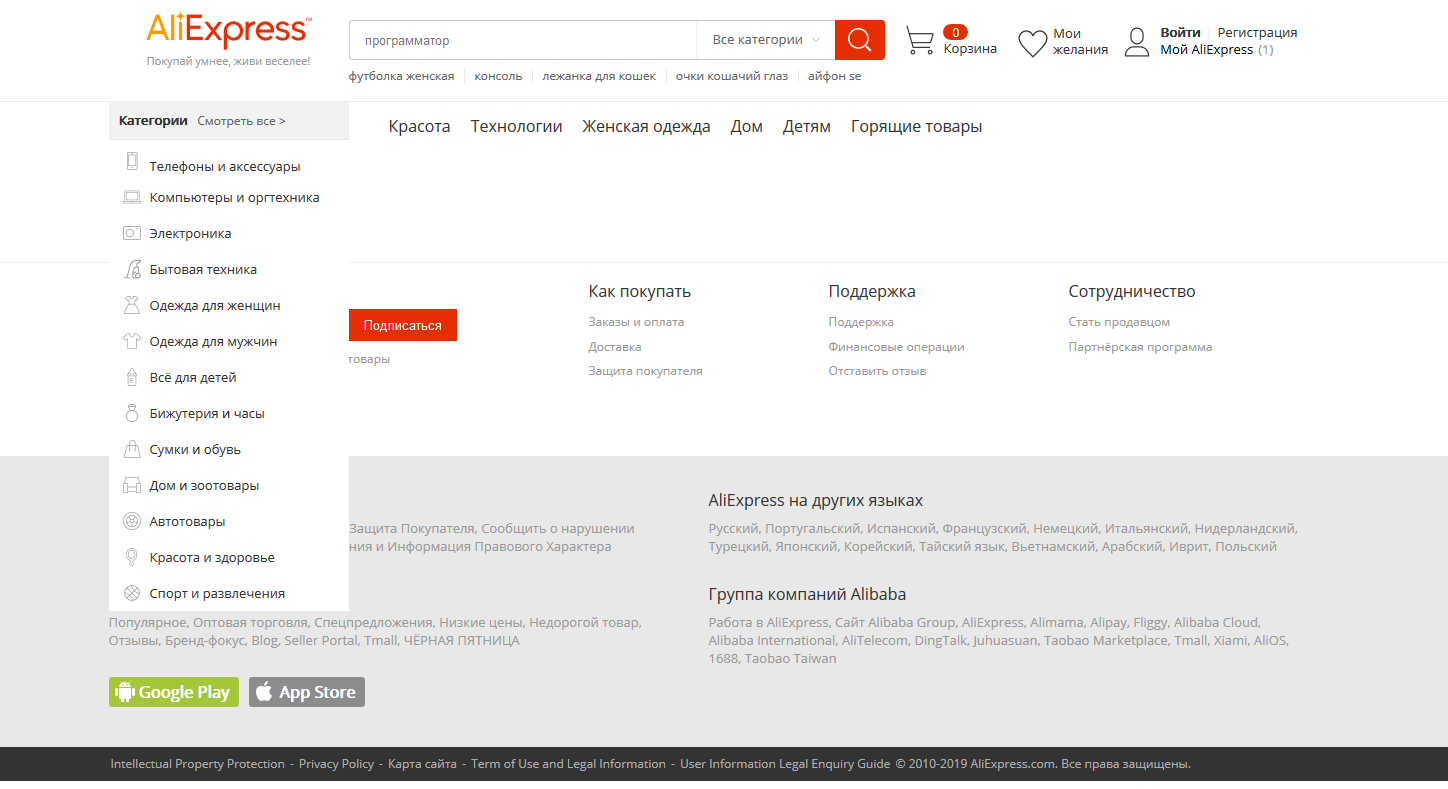Click the Доставка link
Image resolution: width=1448 pixels, height=789 pixels.
(x=615, y=347)
